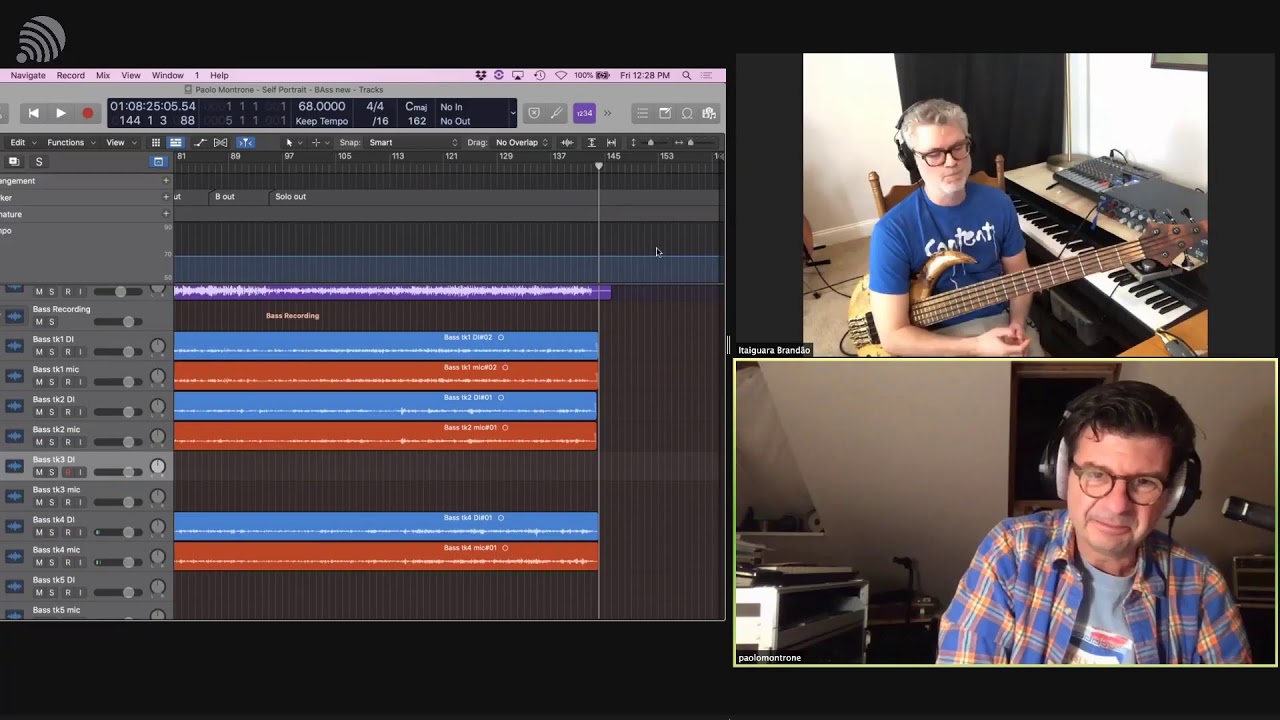Toggle the highlighted Catch Playhead icon
The height and width of the screenshot is (720, 1280).
[245, 142]
